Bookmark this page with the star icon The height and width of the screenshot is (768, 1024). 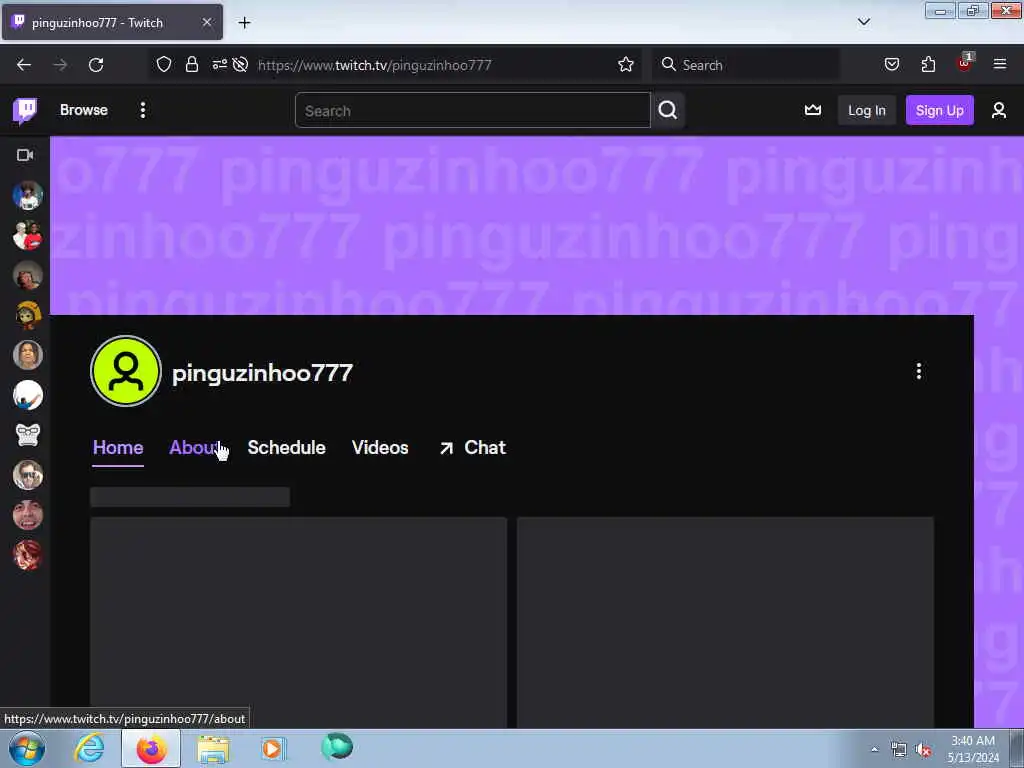click(x=626, y=64)
